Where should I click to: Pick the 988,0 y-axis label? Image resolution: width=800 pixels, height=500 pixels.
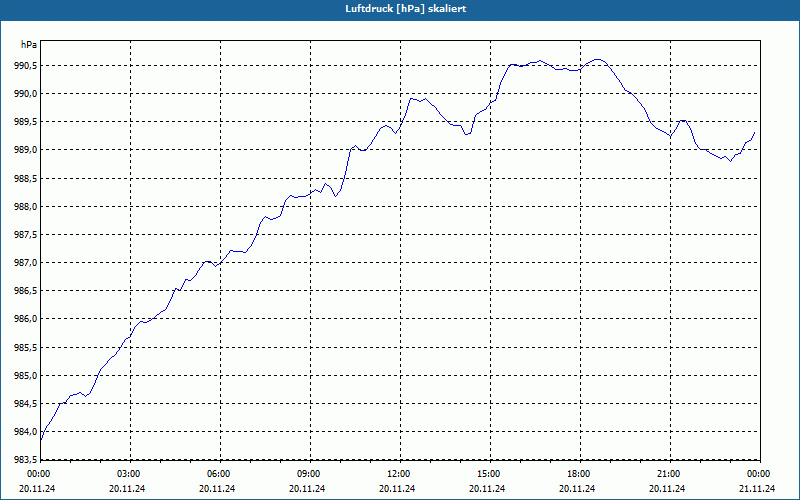[x=24, y=207]
